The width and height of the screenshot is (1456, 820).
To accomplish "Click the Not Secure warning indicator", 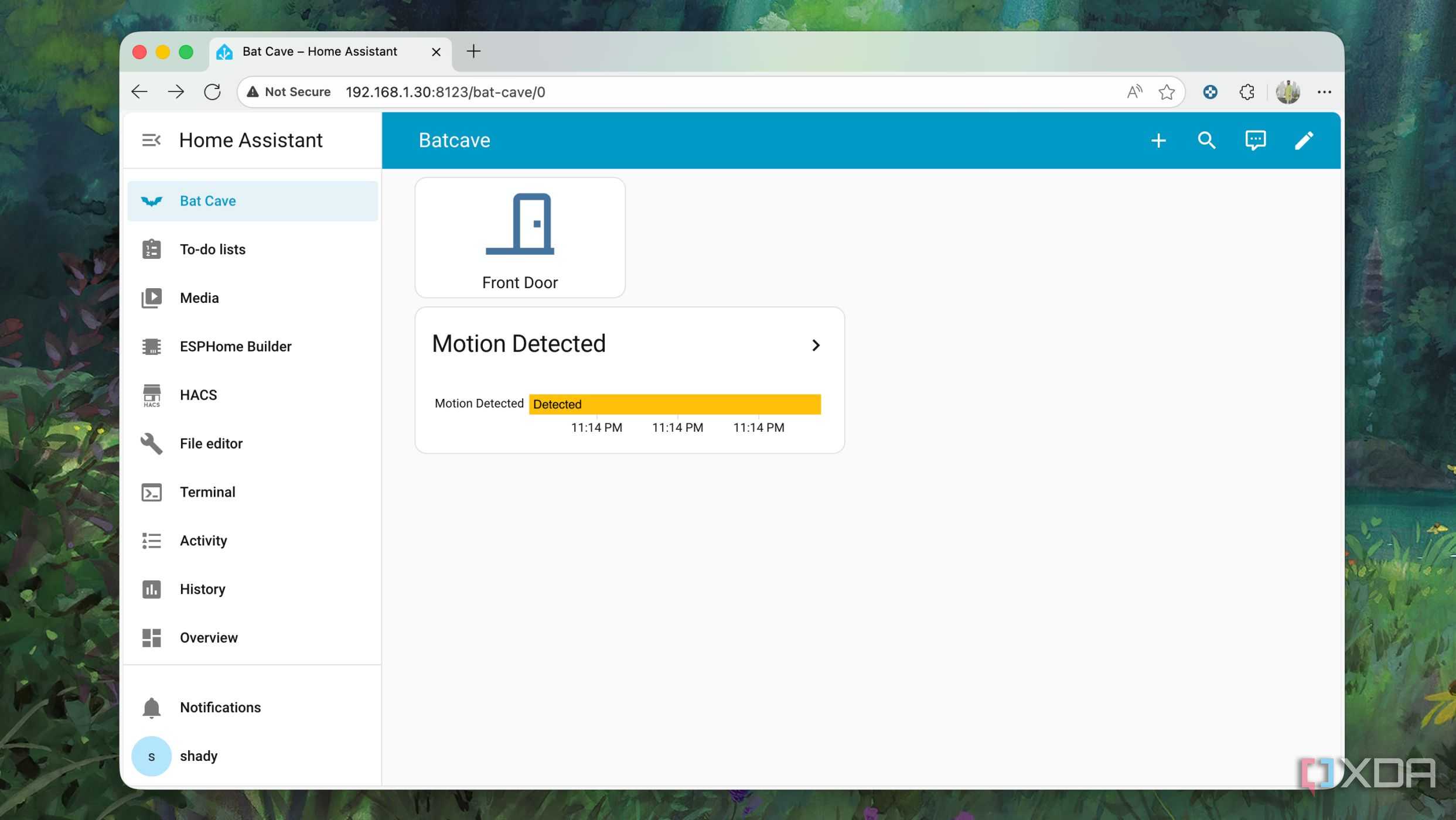I will click(289, 92).
